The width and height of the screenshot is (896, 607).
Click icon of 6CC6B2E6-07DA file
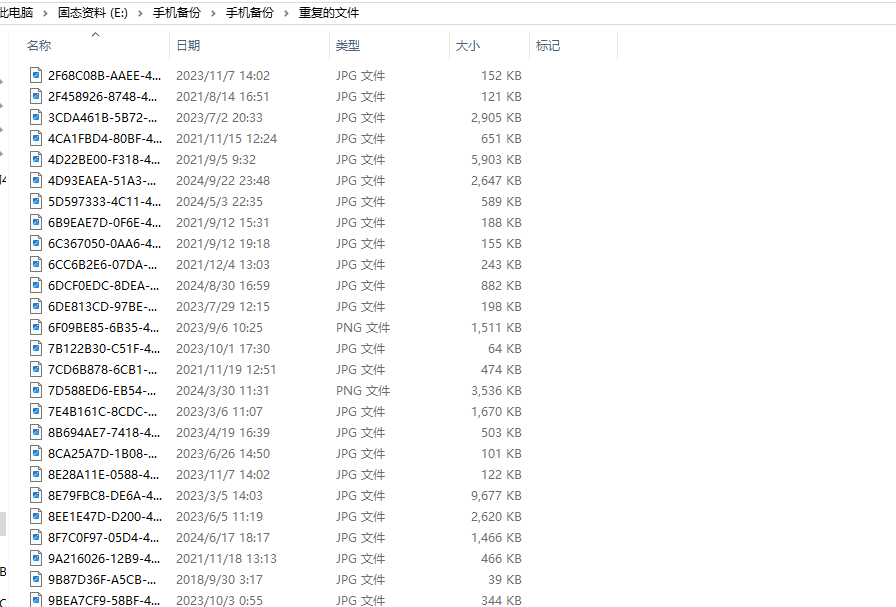coord(36,264)
